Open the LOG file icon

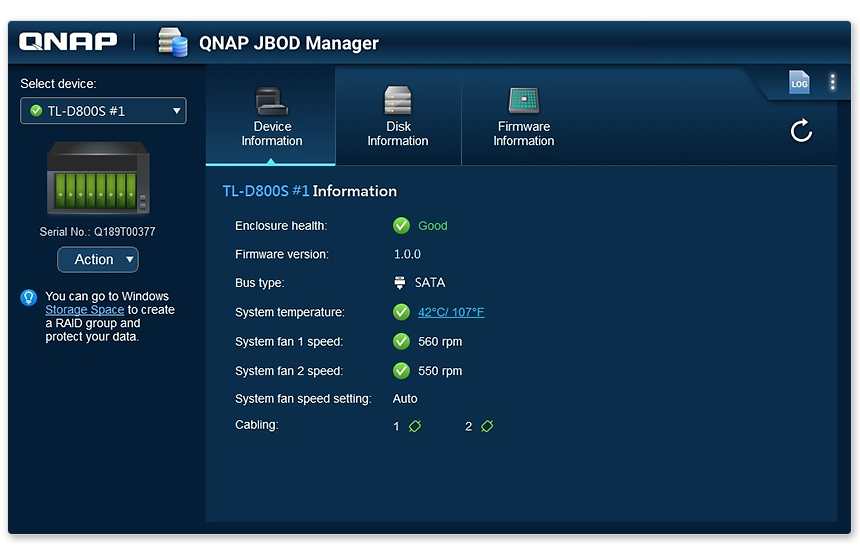click(x=799, y=82)
